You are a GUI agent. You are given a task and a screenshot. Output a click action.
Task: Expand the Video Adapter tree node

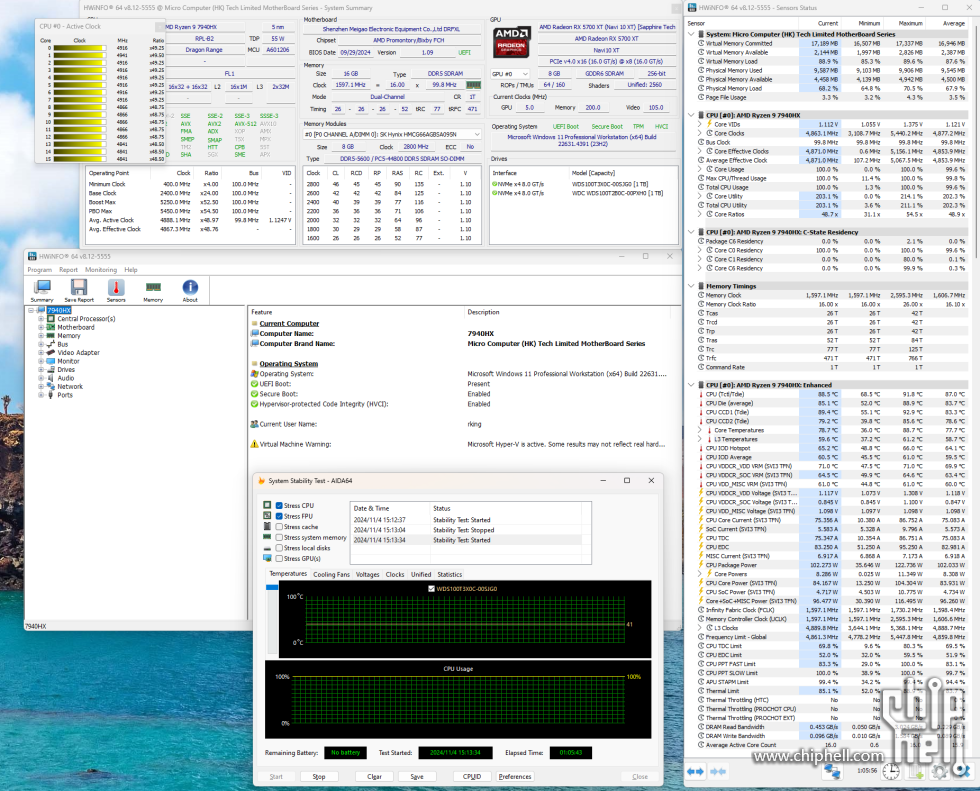pos(41,352)
